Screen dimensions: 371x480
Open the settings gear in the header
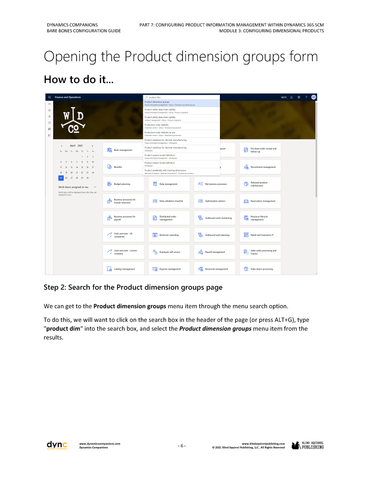[299, 97]
